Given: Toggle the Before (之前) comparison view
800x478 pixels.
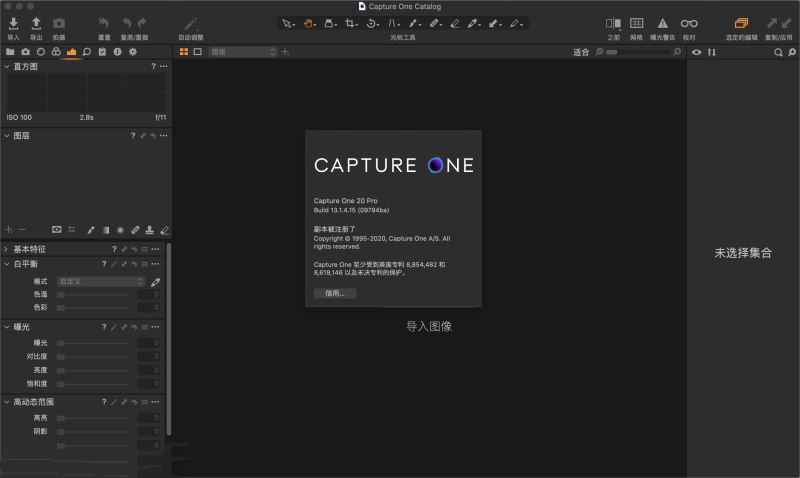Looking at the screenshot, I should (x=613, y=23).
